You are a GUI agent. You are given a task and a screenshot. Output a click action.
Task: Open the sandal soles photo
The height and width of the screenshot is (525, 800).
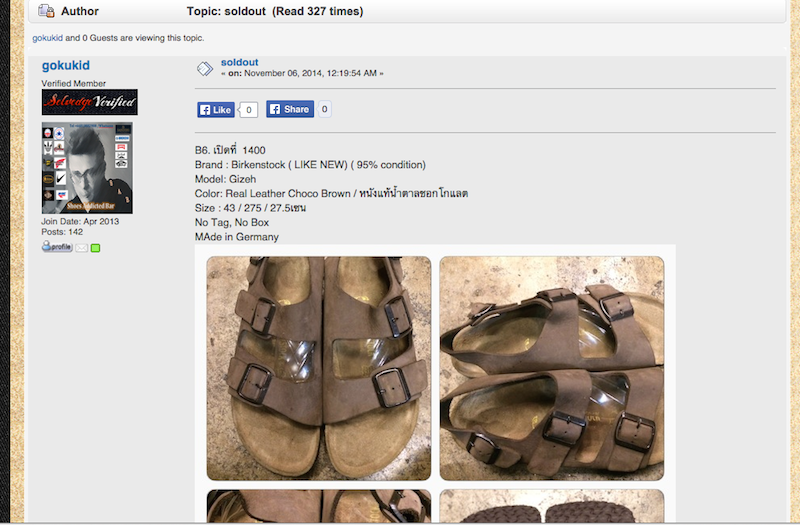tap(552, 506)
